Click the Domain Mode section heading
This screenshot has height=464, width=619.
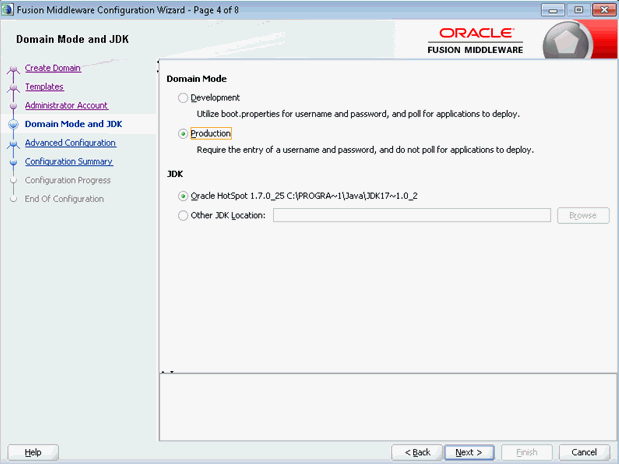pos(197,79)
